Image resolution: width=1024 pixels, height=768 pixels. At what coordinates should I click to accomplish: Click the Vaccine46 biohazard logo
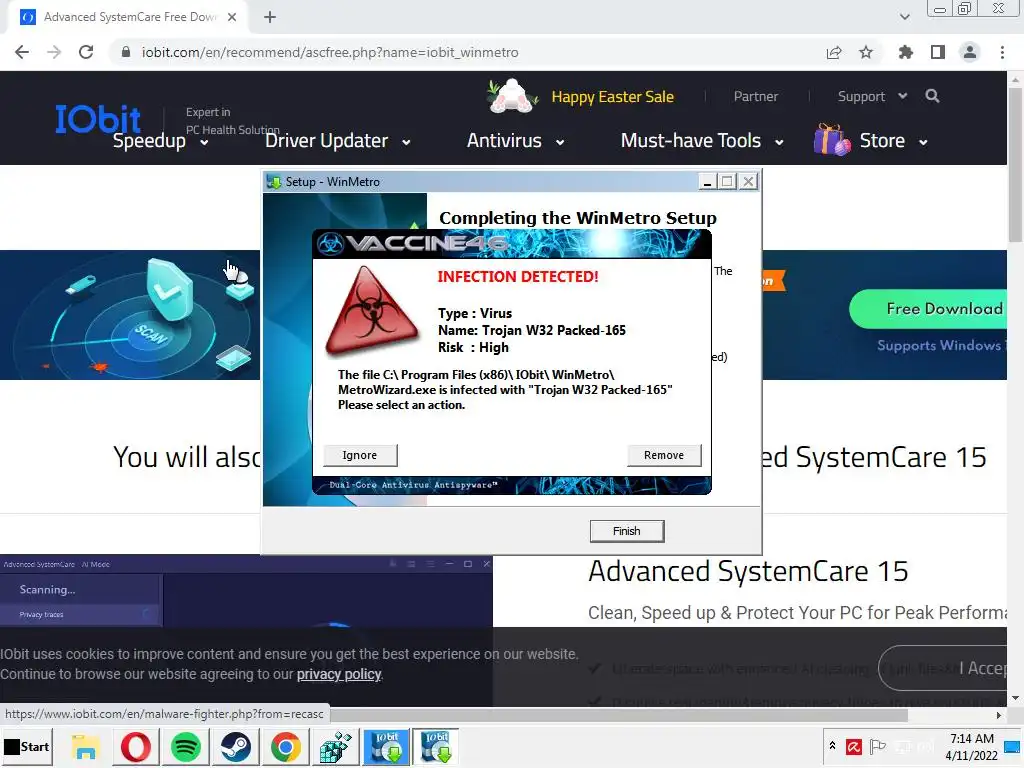point(330,244)
